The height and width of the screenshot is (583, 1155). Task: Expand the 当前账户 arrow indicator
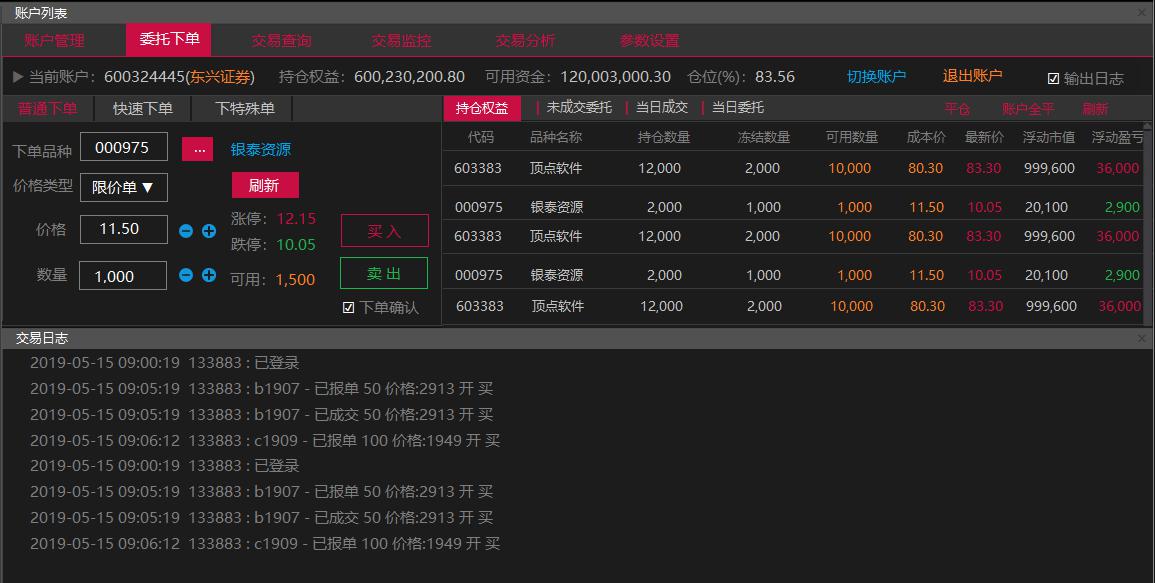click(18, 77)
